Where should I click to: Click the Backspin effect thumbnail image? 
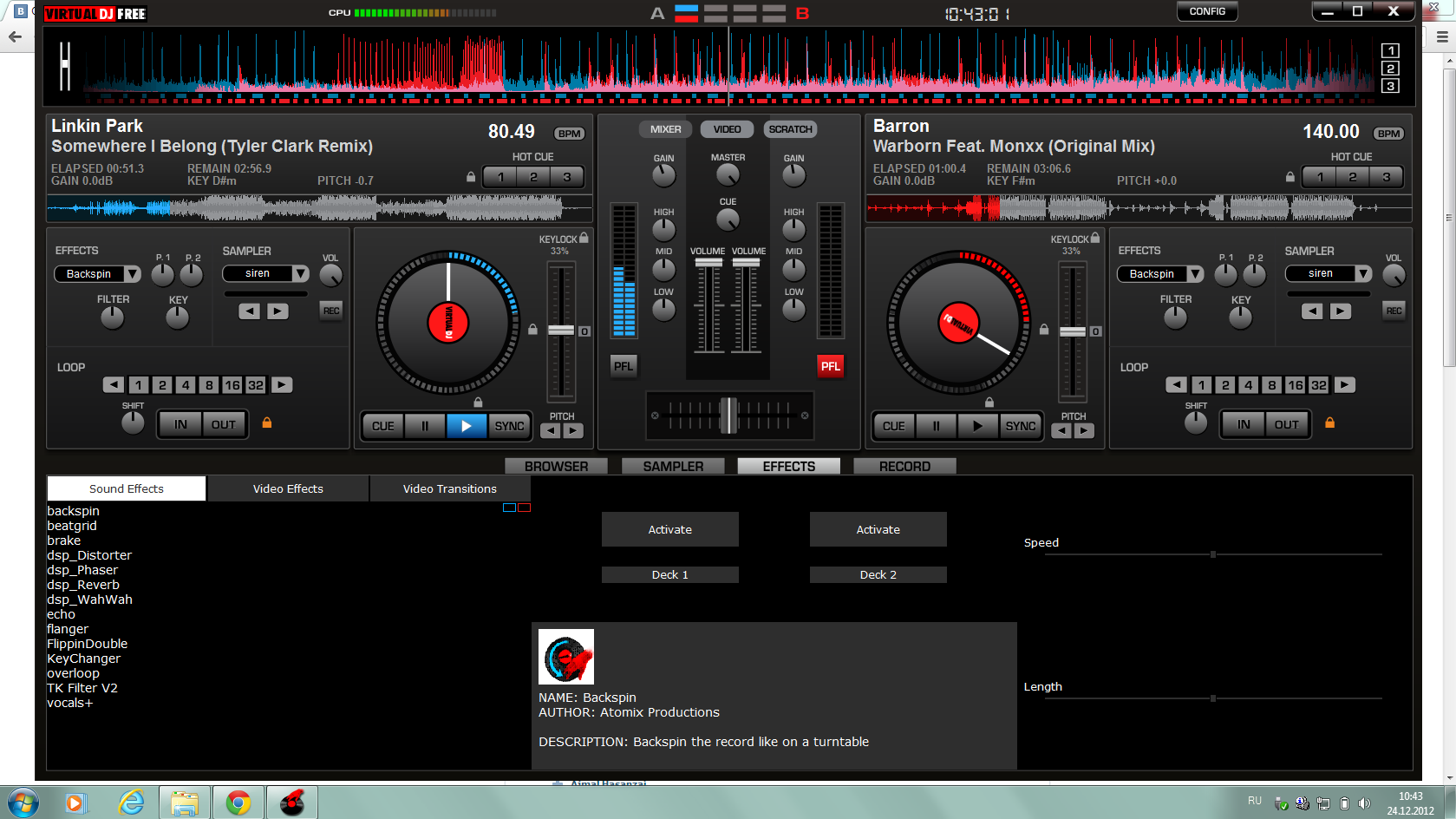click(x=566, y=657)
